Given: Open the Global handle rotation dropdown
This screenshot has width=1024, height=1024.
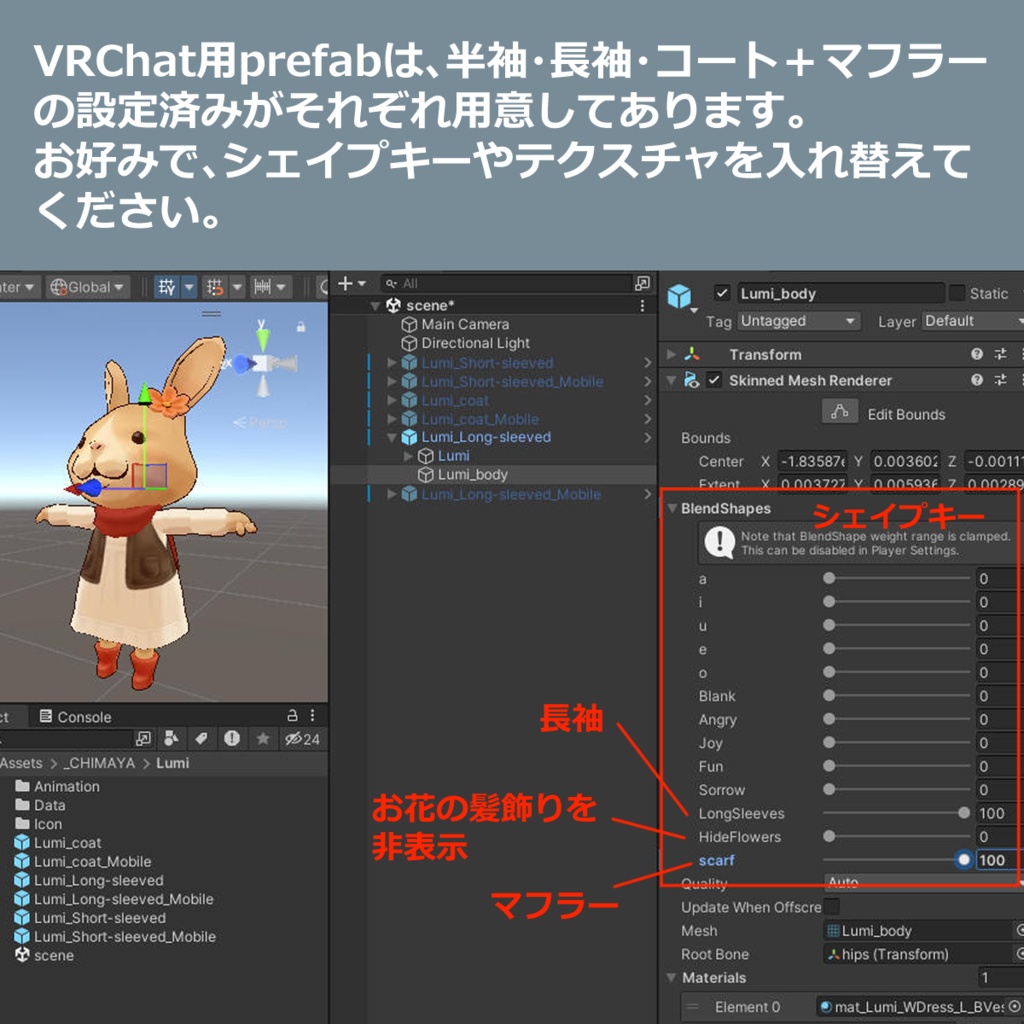Looking at the screenshot, I should coord(88,287).
